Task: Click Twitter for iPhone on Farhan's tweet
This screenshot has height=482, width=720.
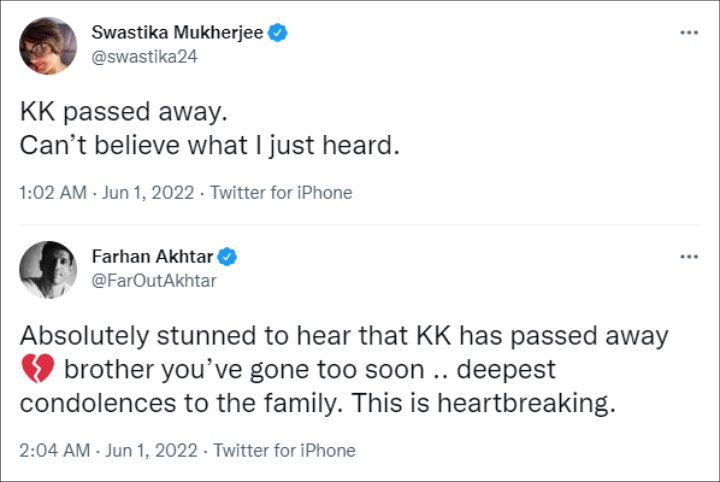Action: pyautogui.click(x=285, y=450)
